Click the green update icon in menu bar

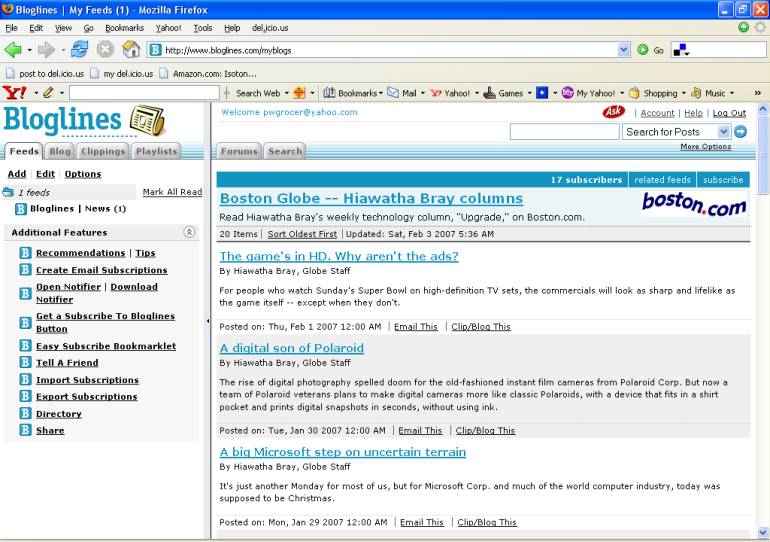coord(743,27)
